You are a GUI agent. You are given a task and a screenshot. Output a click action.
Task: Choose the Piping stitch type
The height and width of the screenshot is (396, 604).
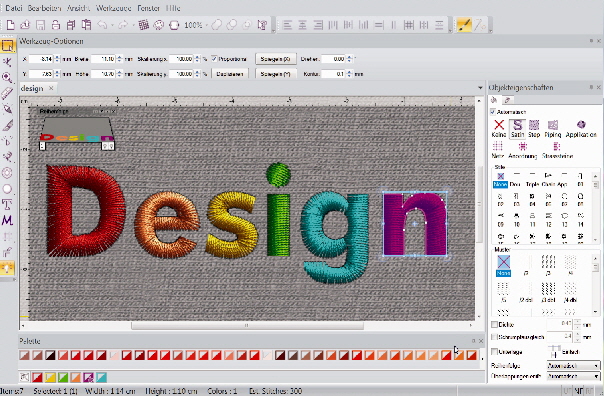tap(553, 128)
